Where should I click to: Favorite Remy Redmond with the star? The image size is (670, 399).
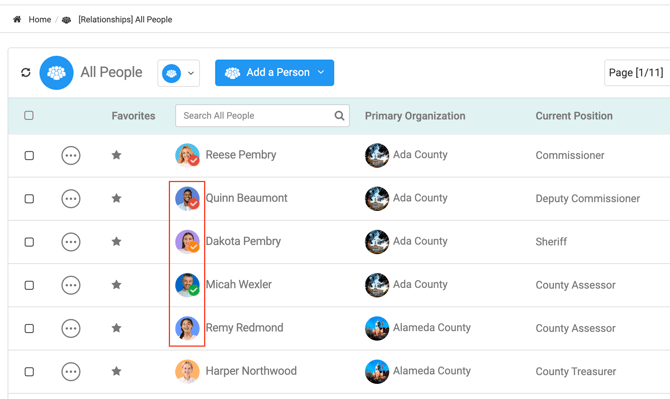[x=116, y=328]
